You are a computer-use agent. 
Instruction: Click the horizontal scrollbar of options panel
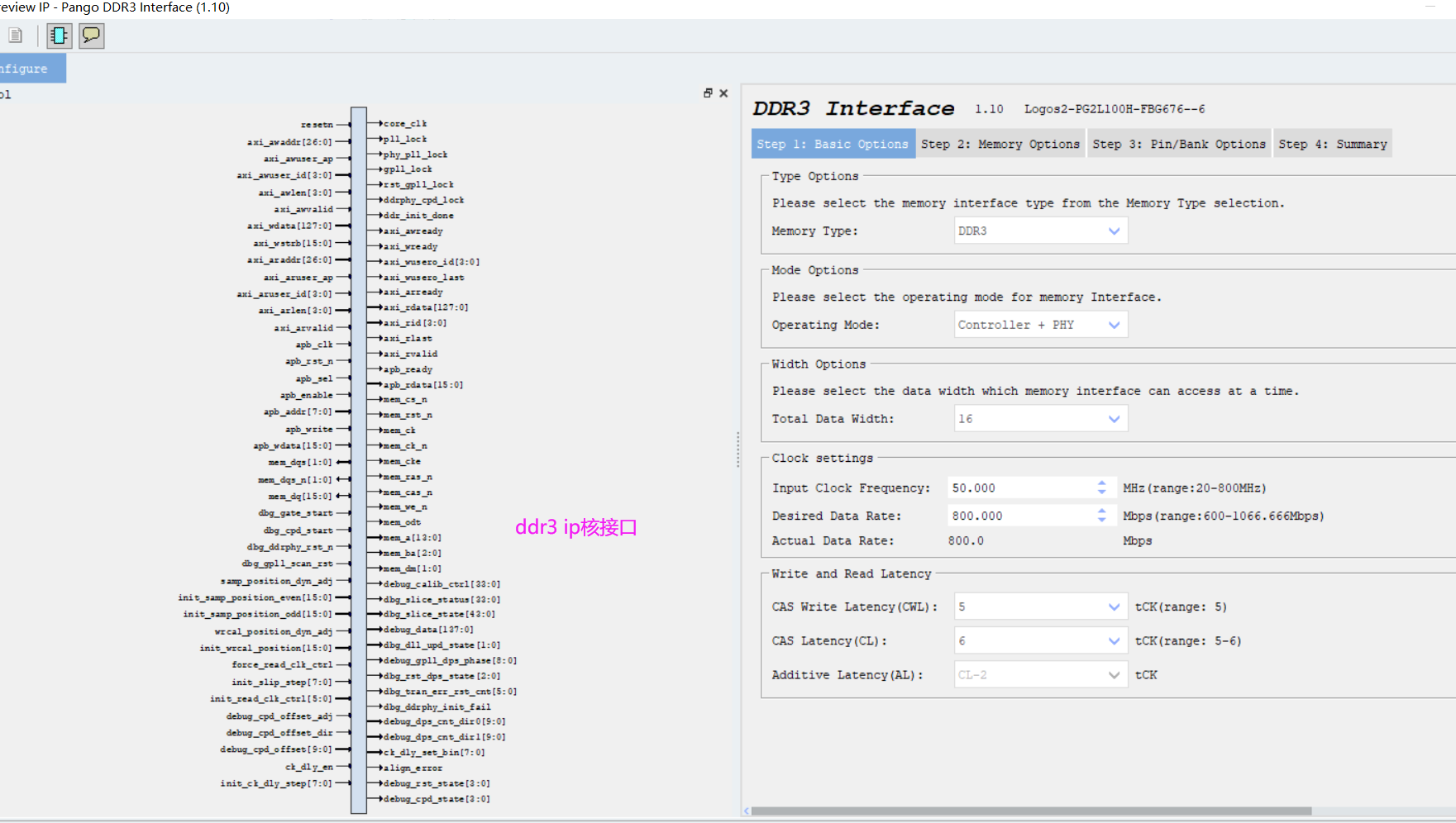pos(1031,811)
